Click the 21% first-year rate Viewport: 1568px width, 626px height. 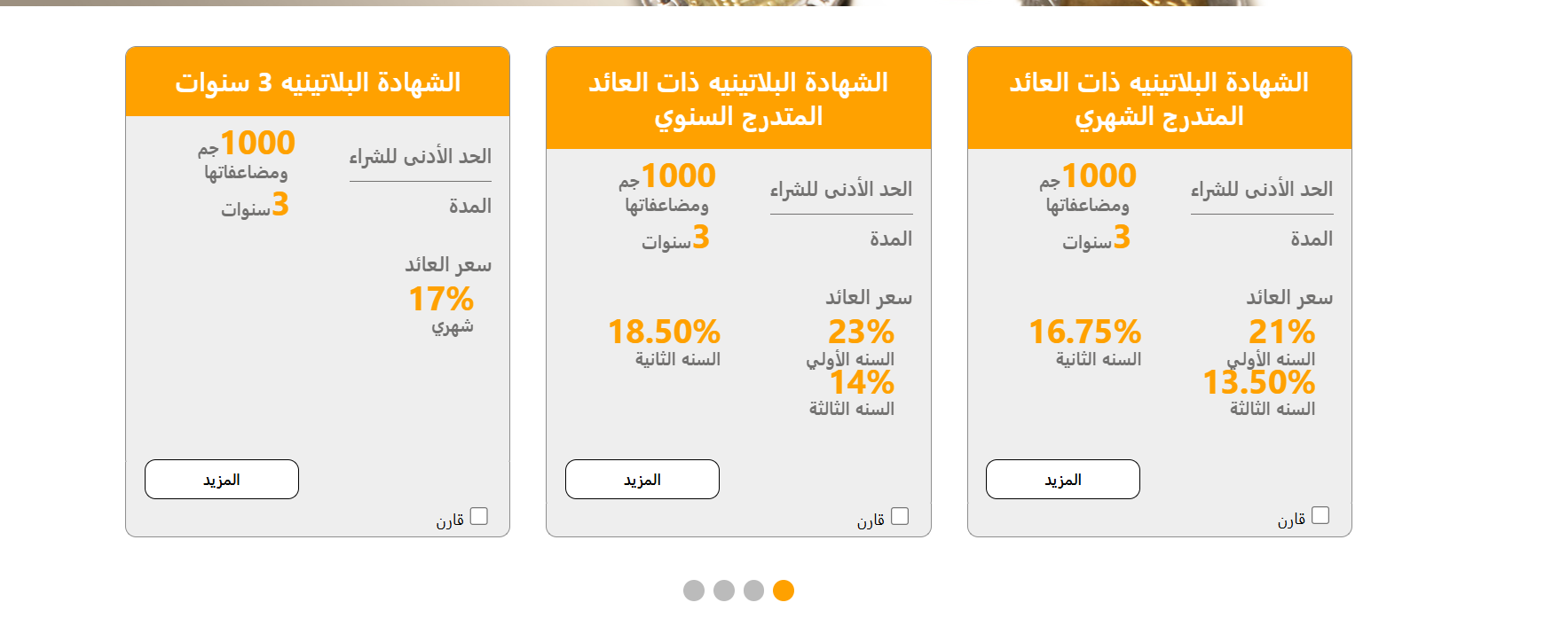click(1281, 333)
